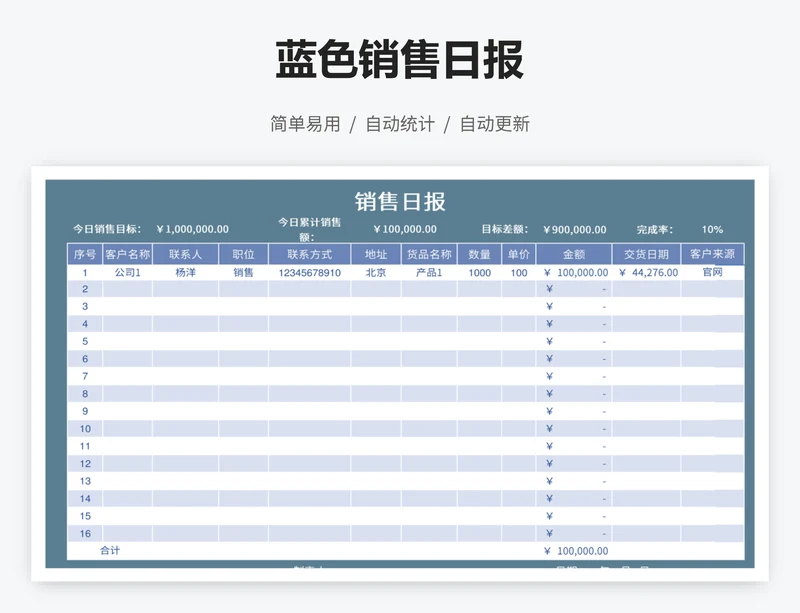Select row number 8 cell
Screen dimensions: 800x613
[85, 394]
